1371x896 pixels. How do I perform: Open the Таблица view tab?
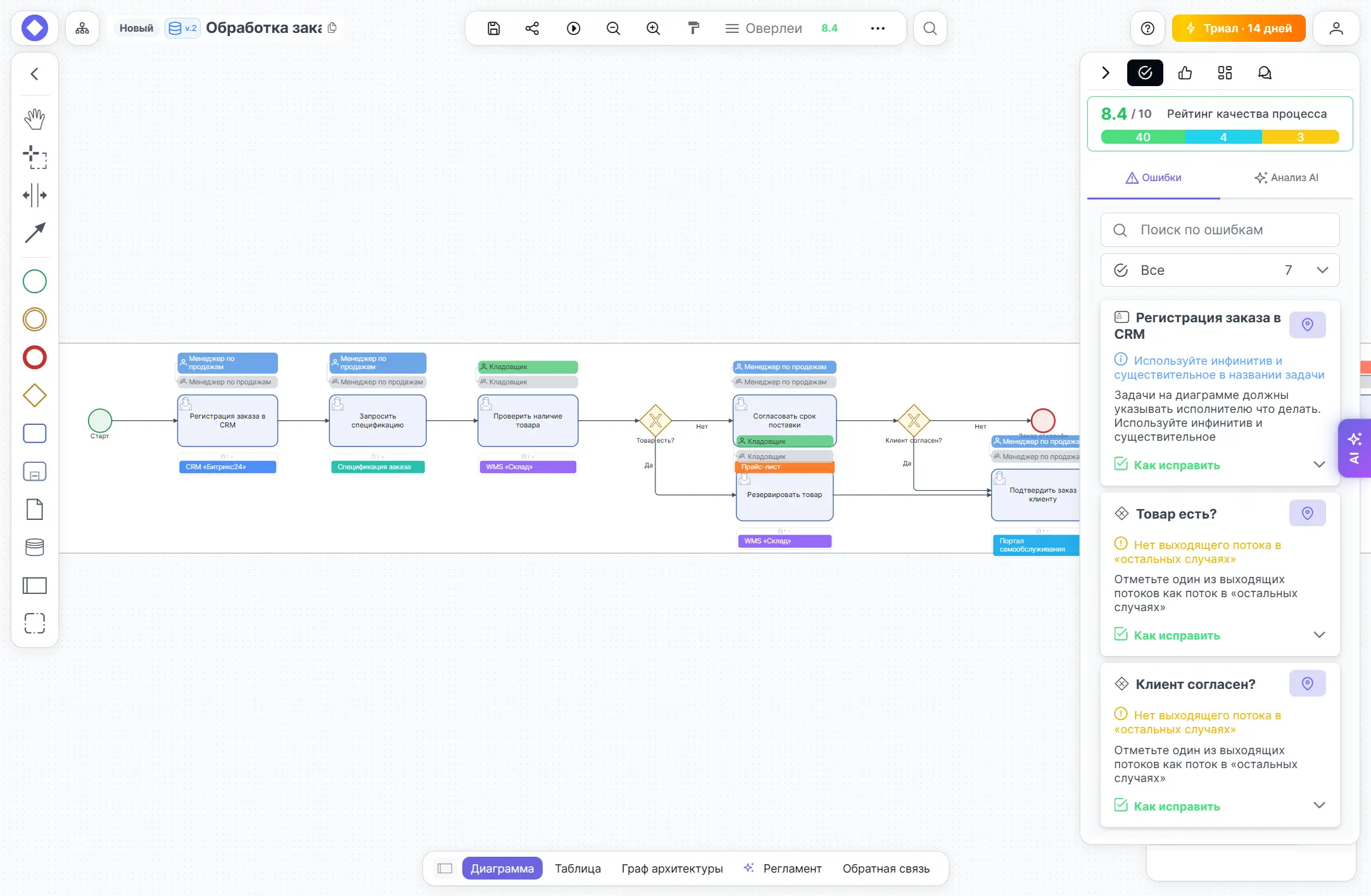click(x=578, y=869)
